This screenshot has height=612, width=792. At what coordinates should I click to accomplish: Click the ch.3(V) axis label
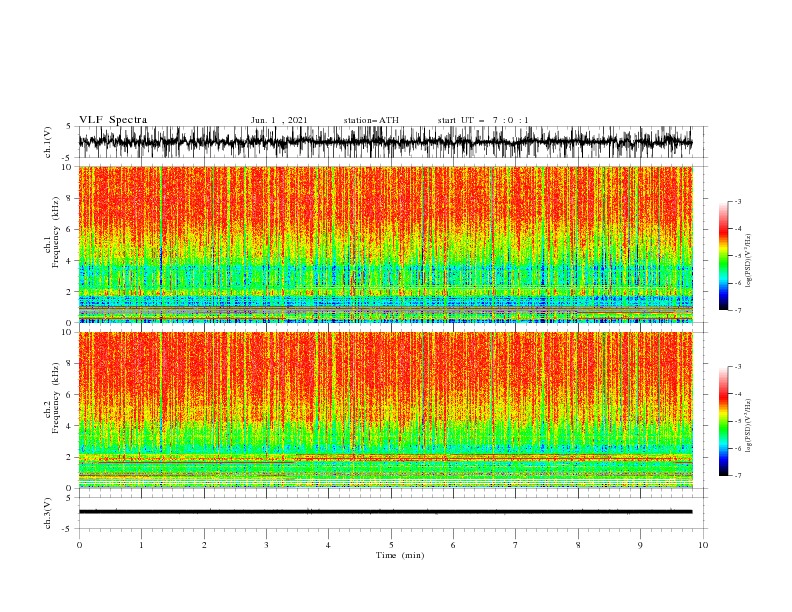point(48,513)
